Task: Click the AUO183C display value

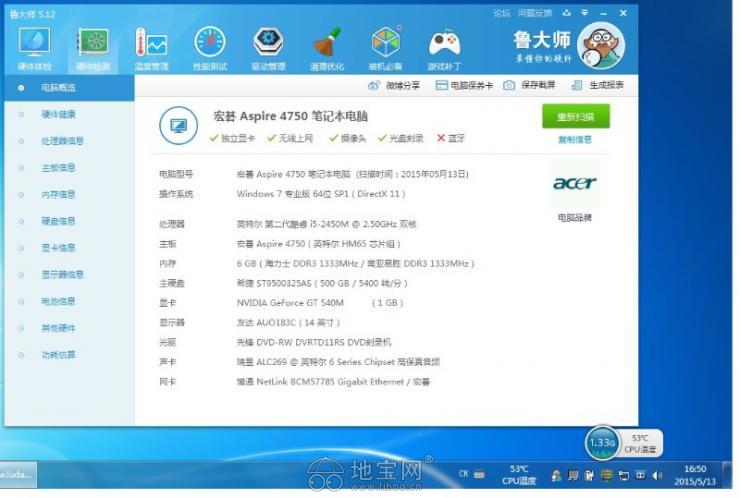Action: tap(288, 323)
